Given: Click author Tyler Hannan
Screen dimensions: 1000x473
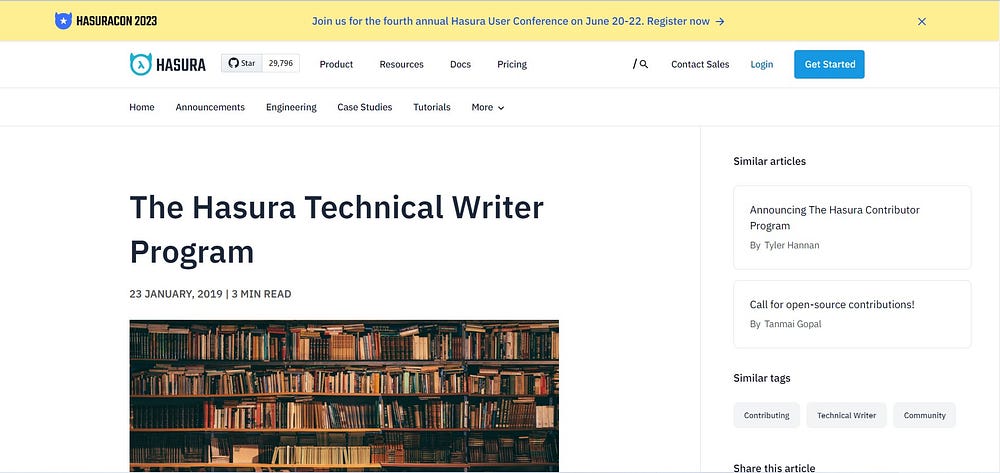Looking at the screenshot, I should point(791,245).
